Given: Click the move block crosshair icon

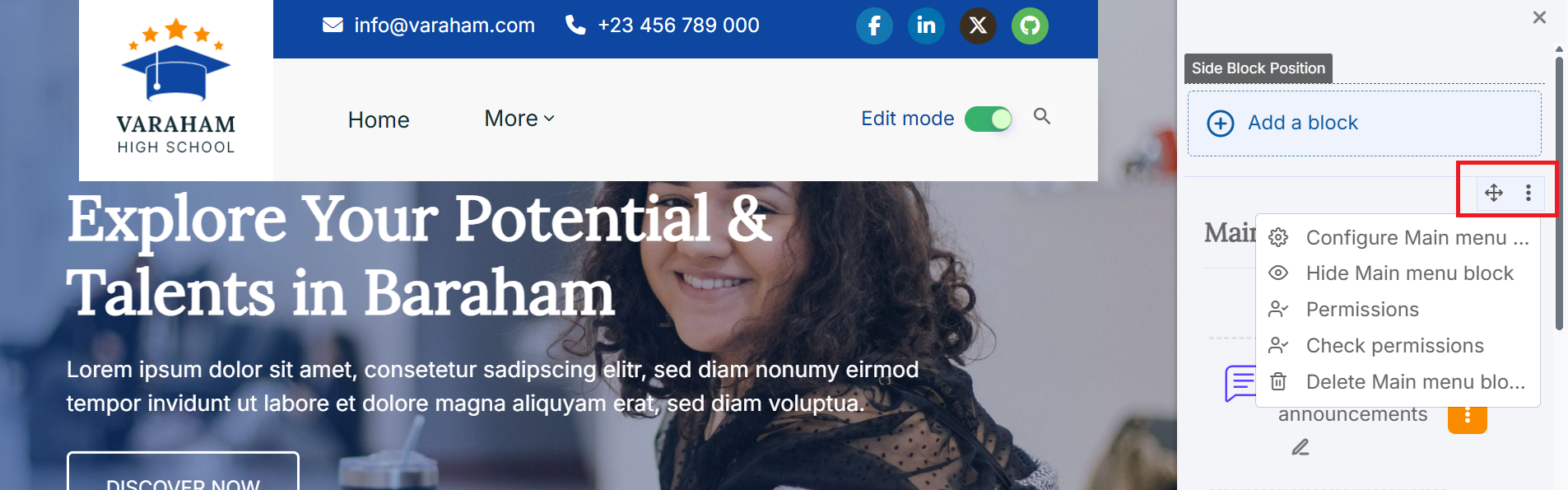Looking at the screenshot, I should 1494,193.
